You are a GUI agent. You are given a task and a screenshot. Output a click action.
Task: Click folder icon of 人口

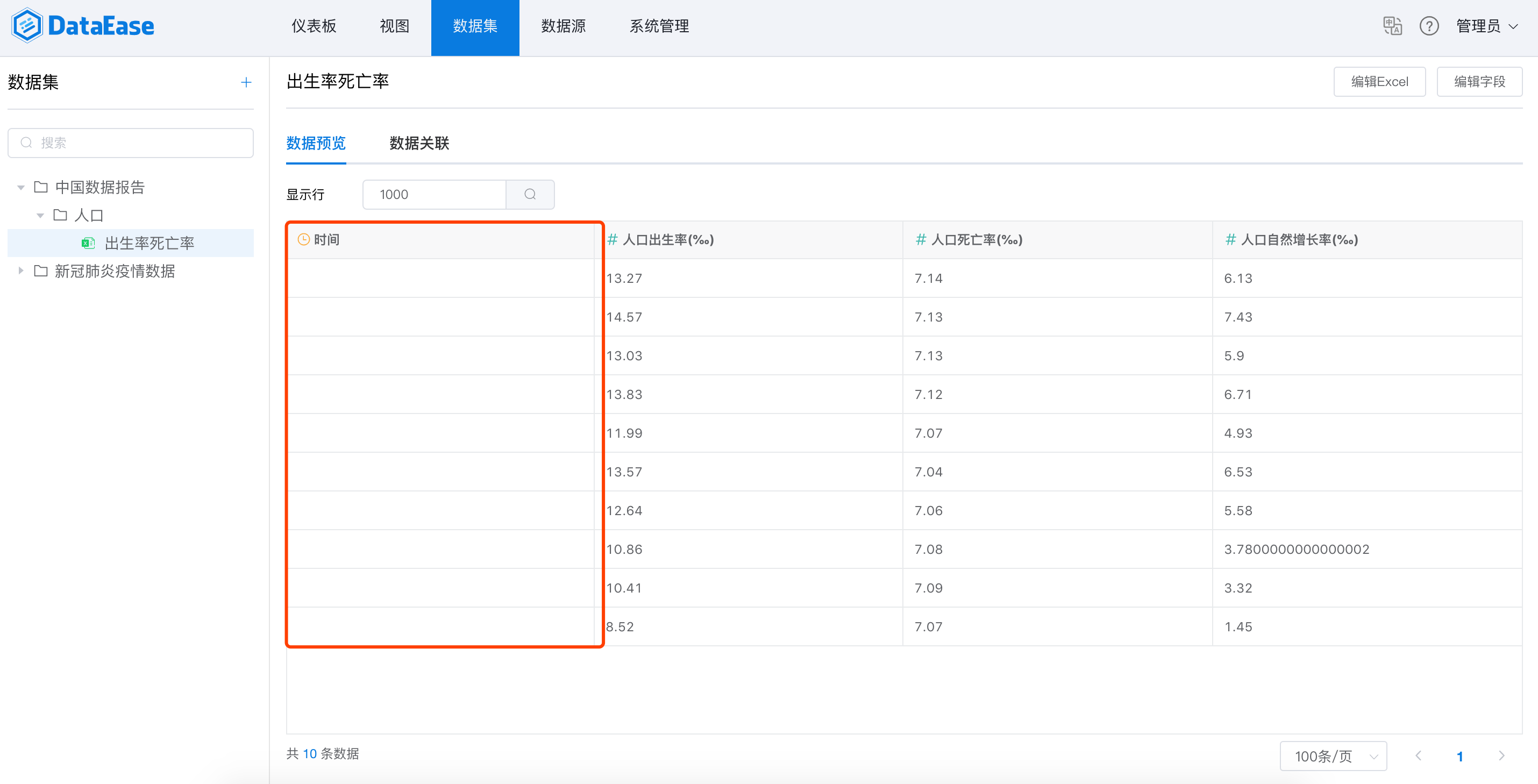[60, 215]
